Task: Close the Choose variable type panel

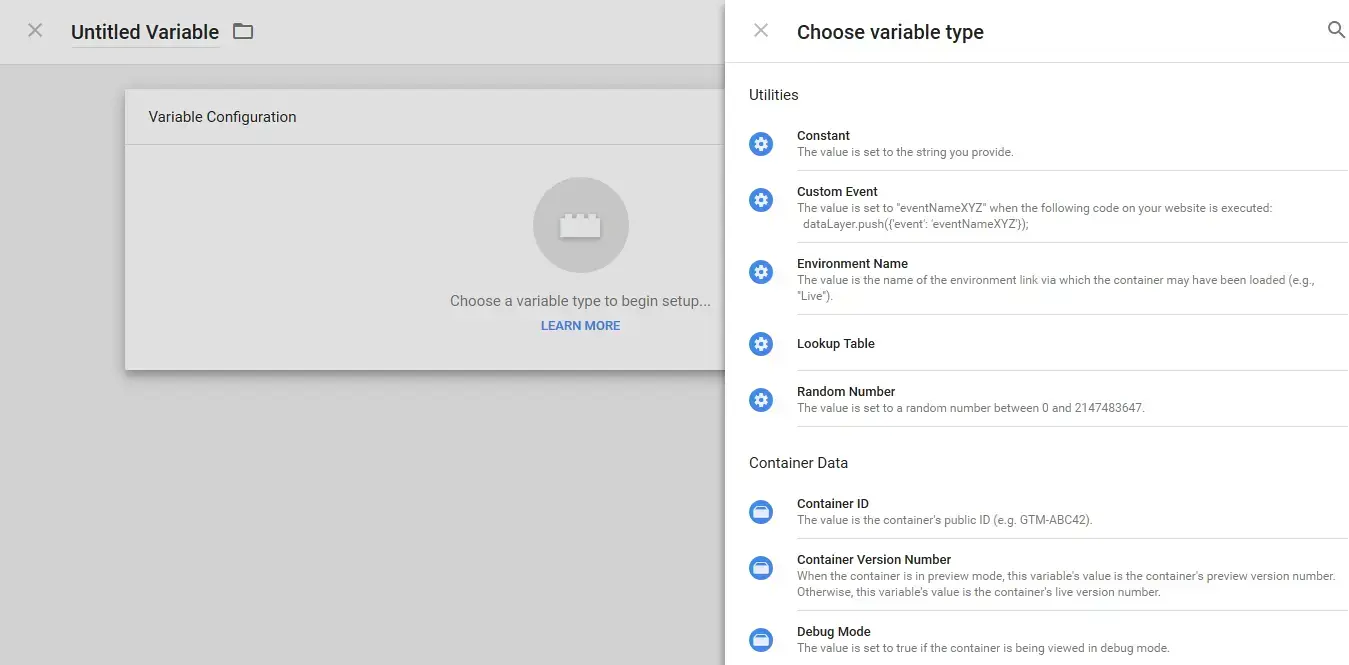Action: pos(760,30)
